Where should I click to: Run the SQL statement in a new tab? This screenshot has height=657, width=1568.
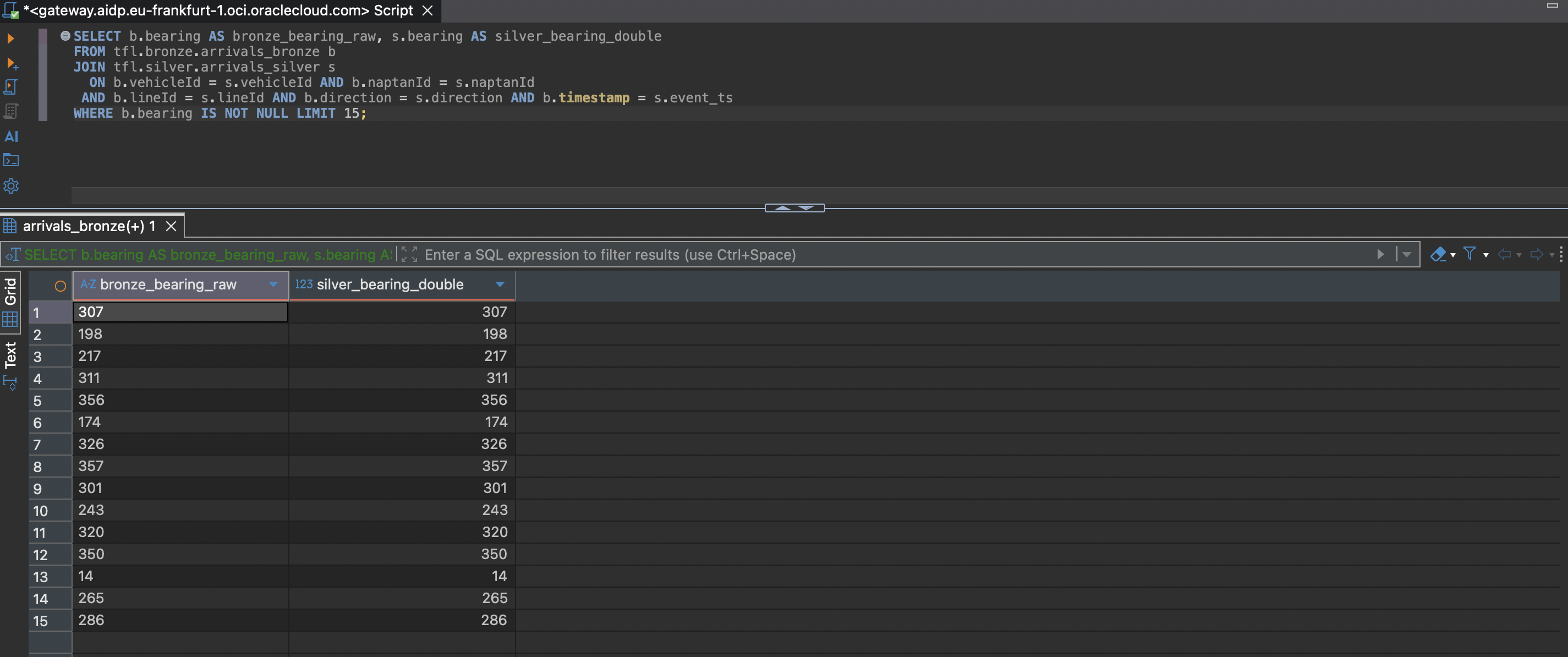(x=12, y=63)
